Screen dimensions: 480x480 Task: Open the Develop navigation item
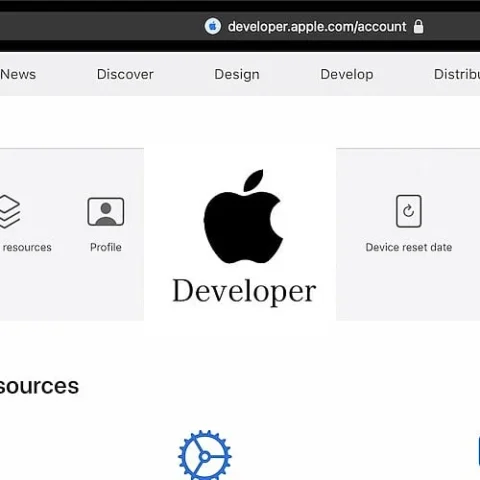(x=347, y=75)
